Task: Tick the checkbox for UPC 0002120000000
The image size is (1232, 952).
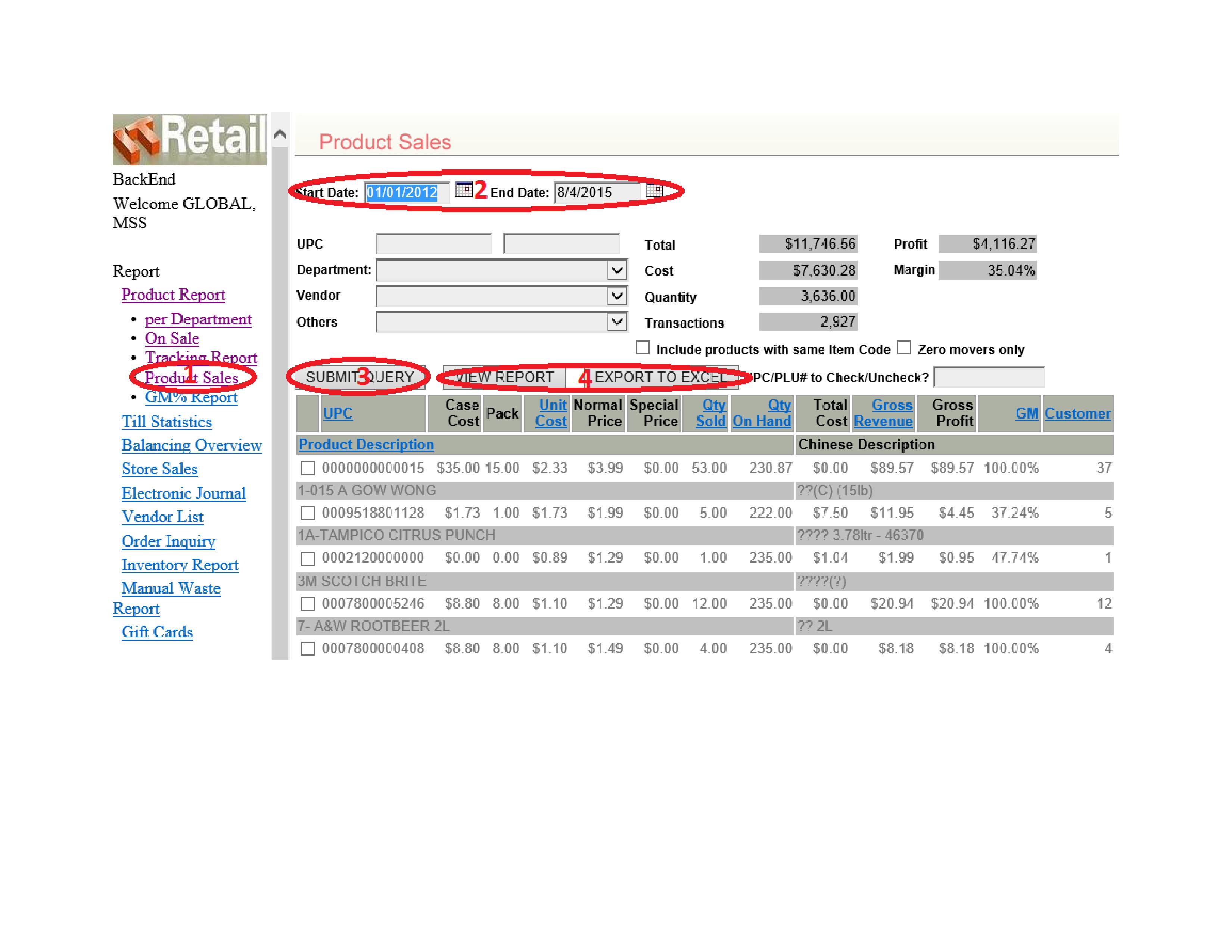Action: pyautogui.click(x=307, y=559)
